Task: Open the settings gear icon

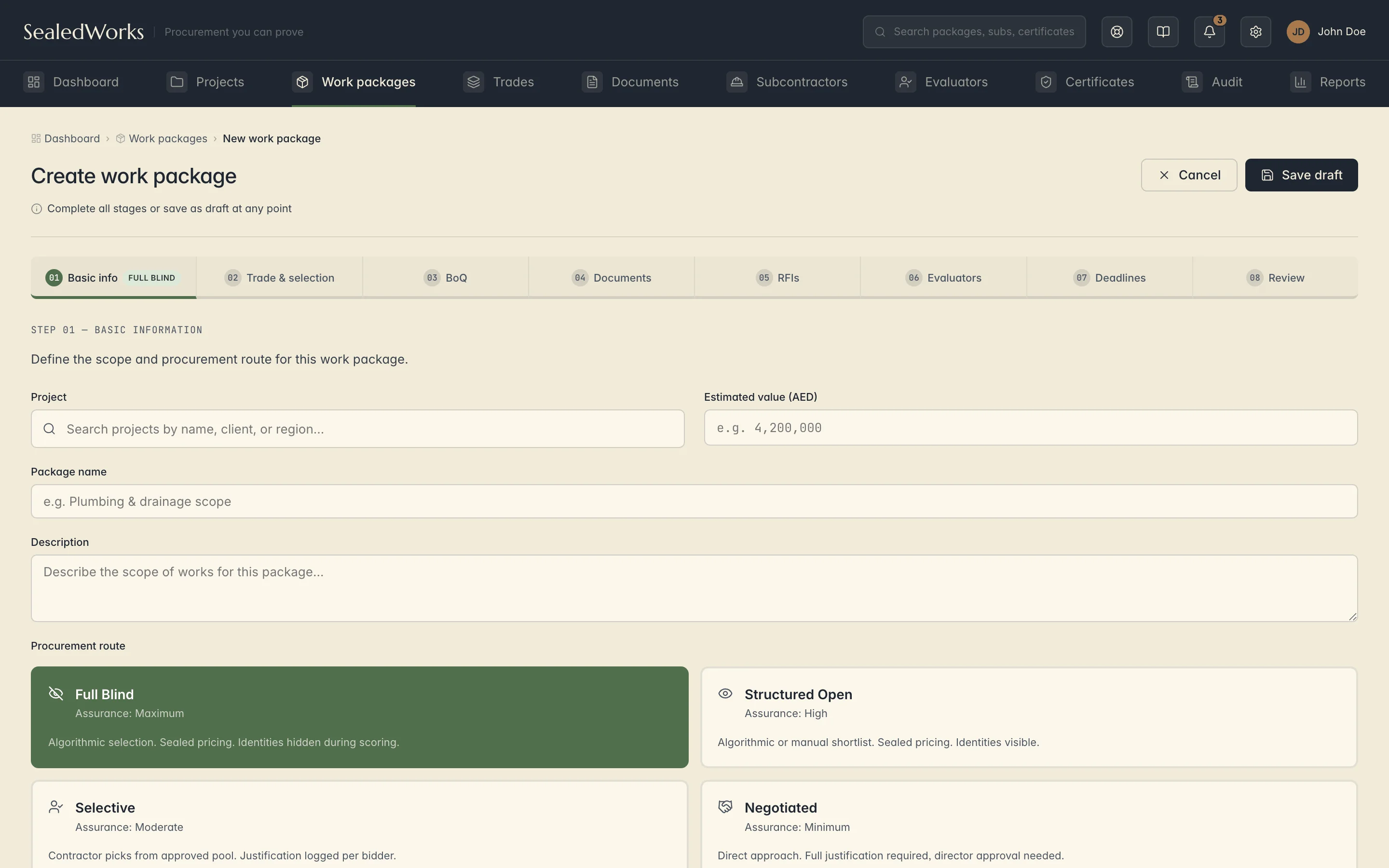Action: click(1255, 31)
